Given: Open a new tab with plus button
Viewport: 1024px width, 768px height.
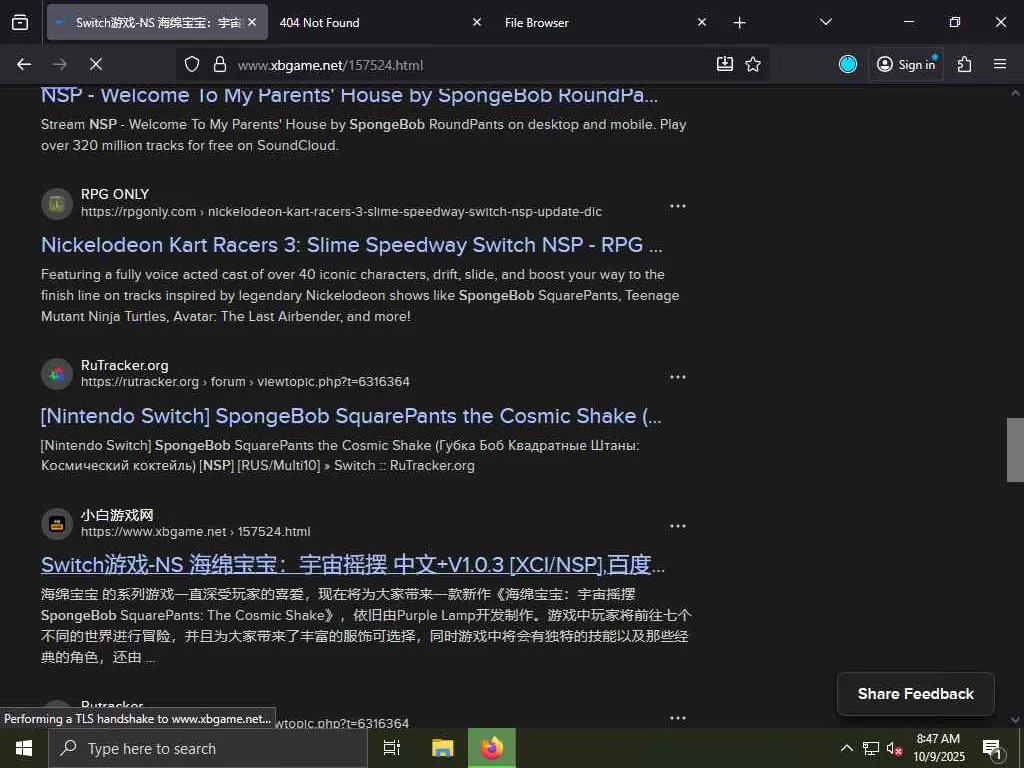Looking at the screenshot, I should point(739,23).
